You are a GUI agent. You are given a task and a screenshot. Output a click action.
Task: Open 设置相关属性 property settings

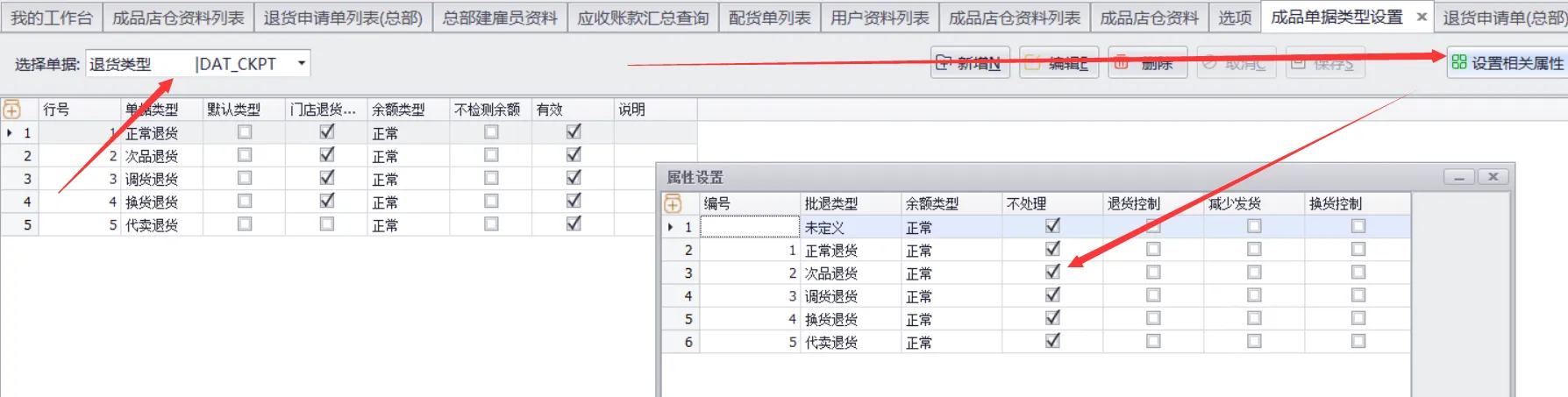coord(1507,63)
